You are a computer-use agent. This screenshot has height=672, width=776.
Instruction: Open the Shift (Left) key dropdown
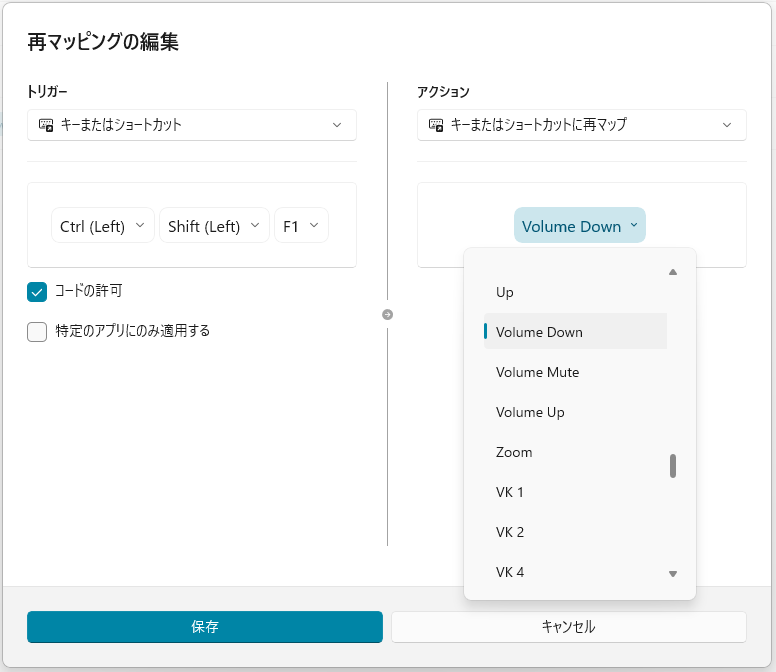tap(214, 226)
